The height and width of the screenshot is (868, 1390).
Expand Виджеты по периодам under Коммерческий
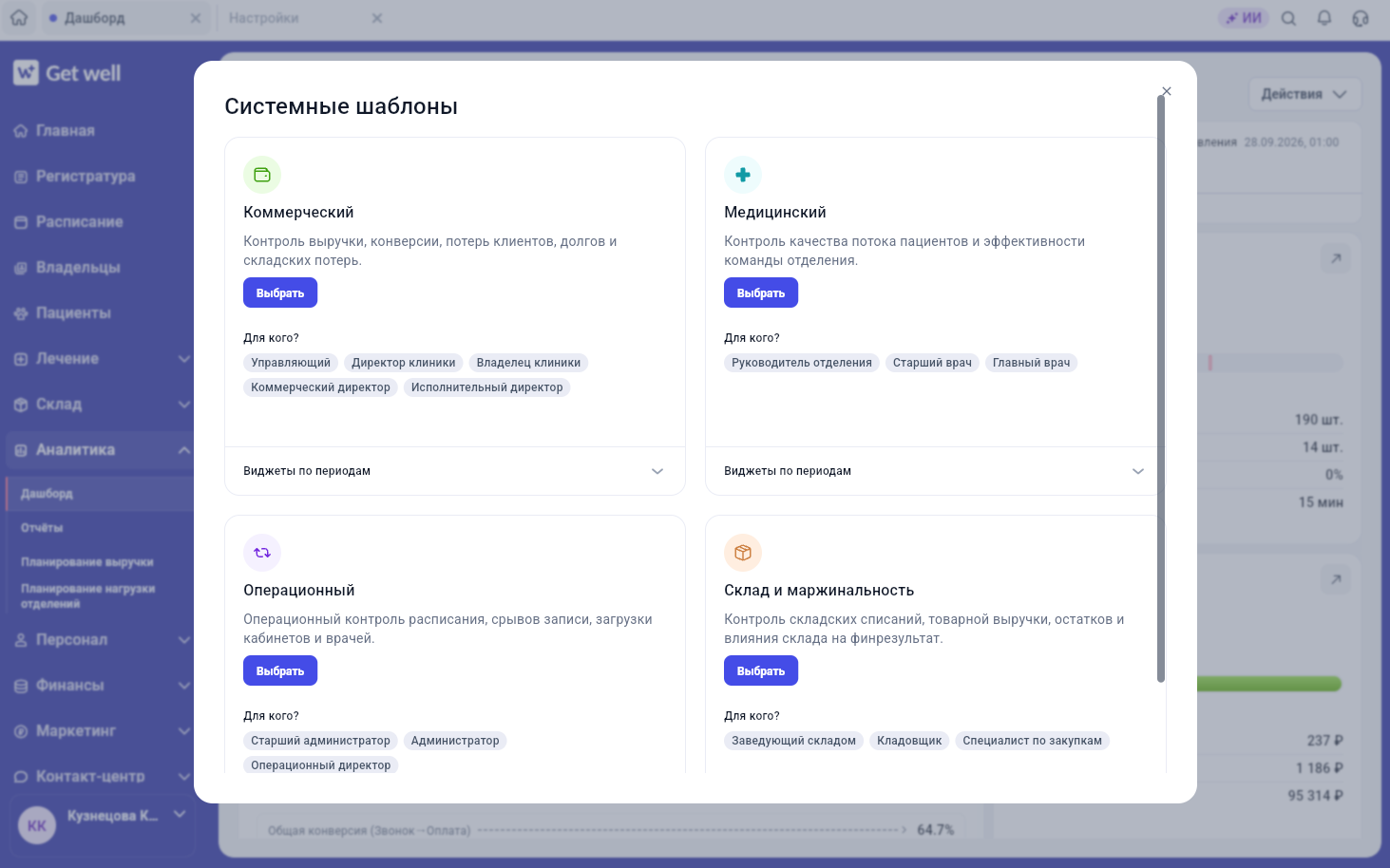455,471
